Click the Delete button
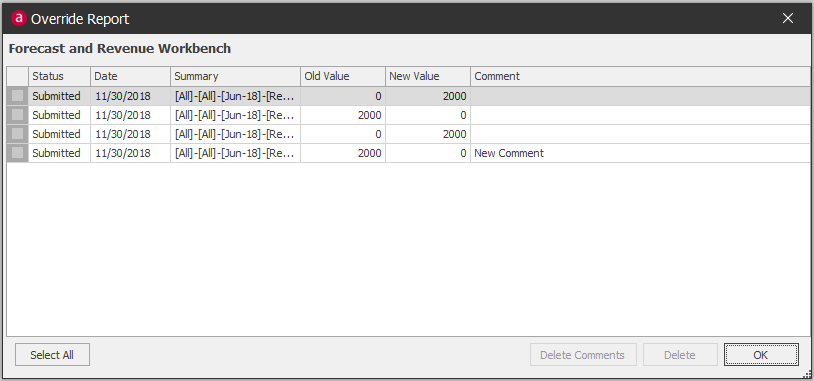 [x=680, y=355]
